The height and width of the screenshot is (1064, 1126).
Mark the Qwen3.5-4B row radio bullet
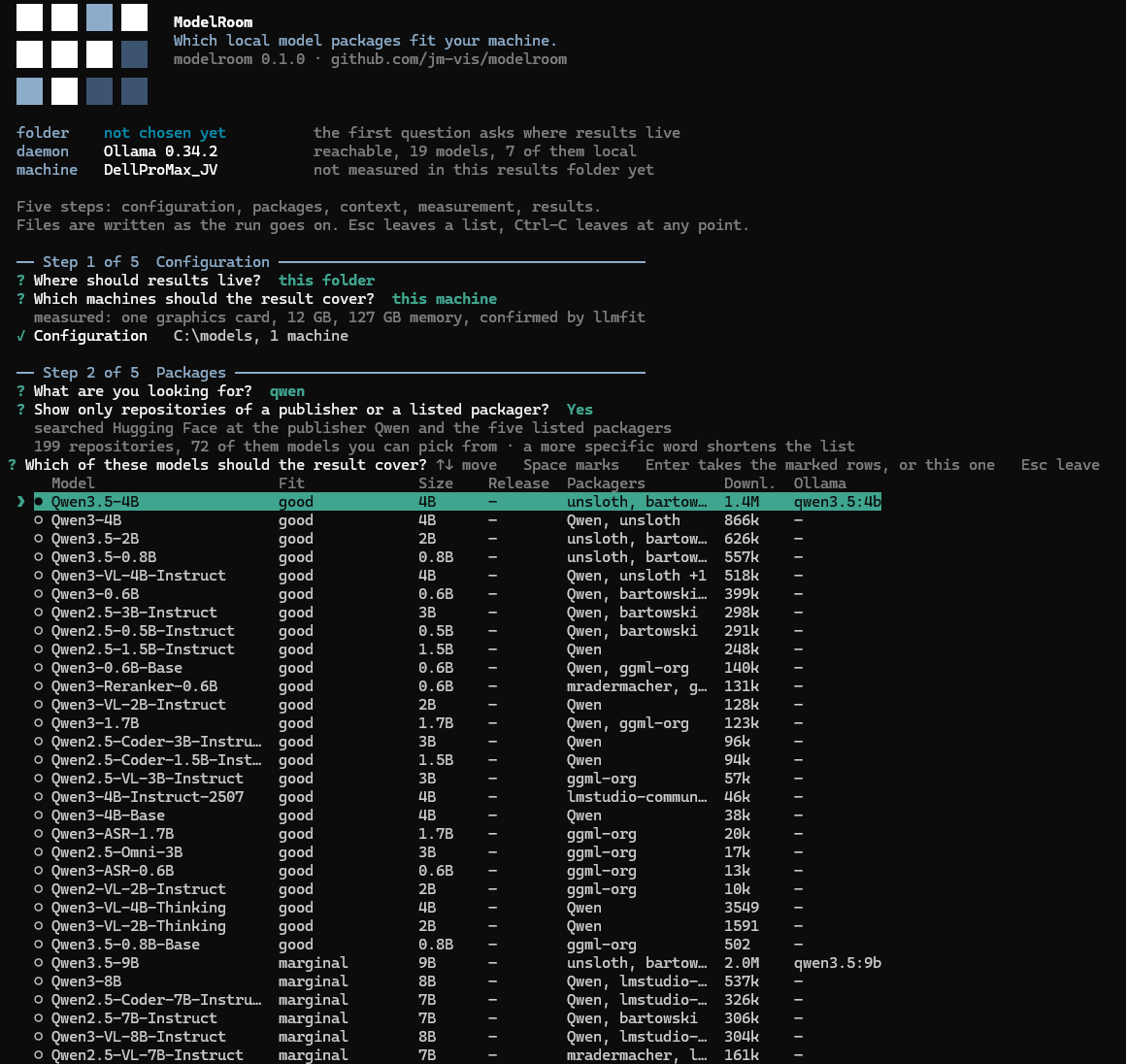pyautogui.click(x=39, y=502)
